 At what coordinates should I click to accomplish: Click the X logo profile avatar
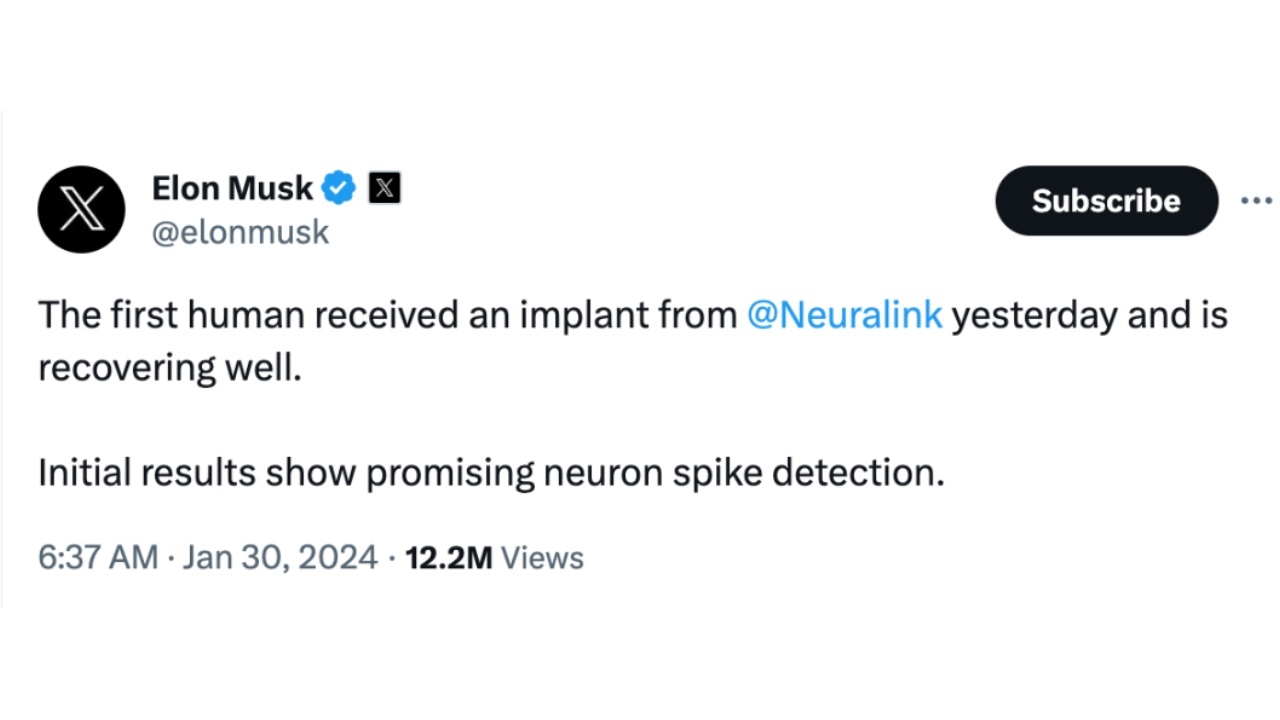pyautogui.click(x=81, y=209)
